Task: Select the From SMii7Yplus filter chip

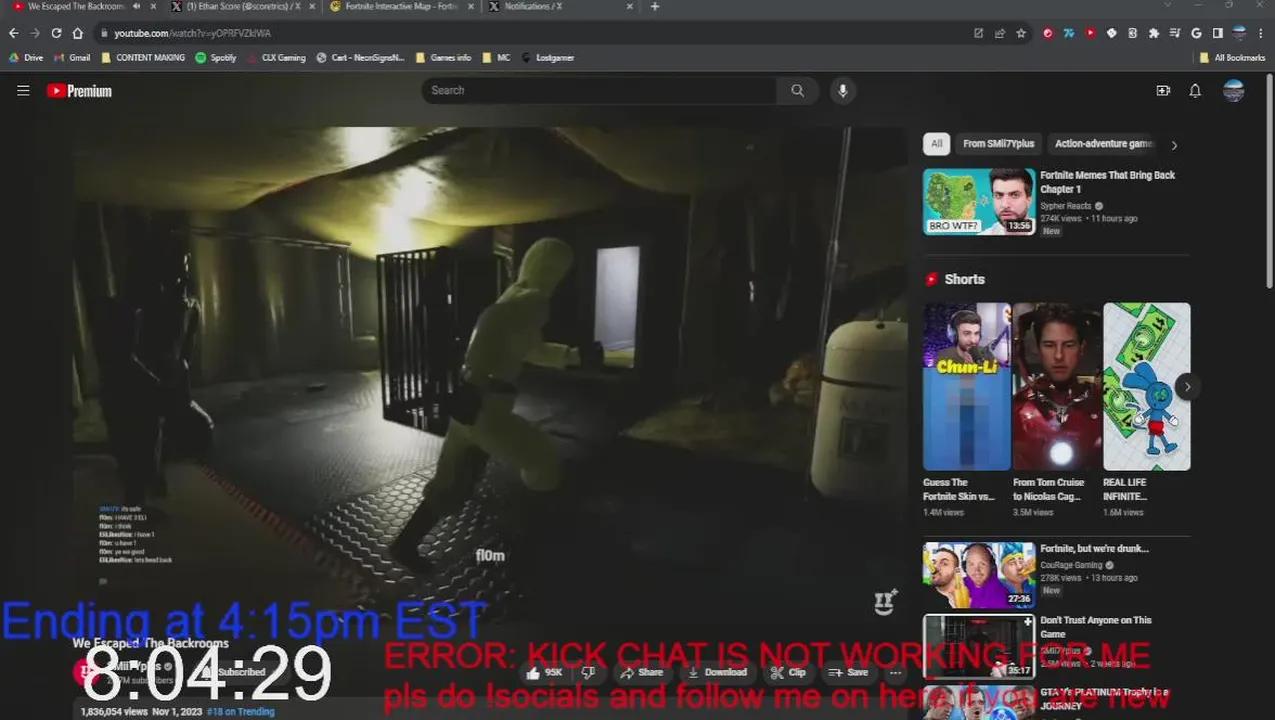Action: pos(998,144)
